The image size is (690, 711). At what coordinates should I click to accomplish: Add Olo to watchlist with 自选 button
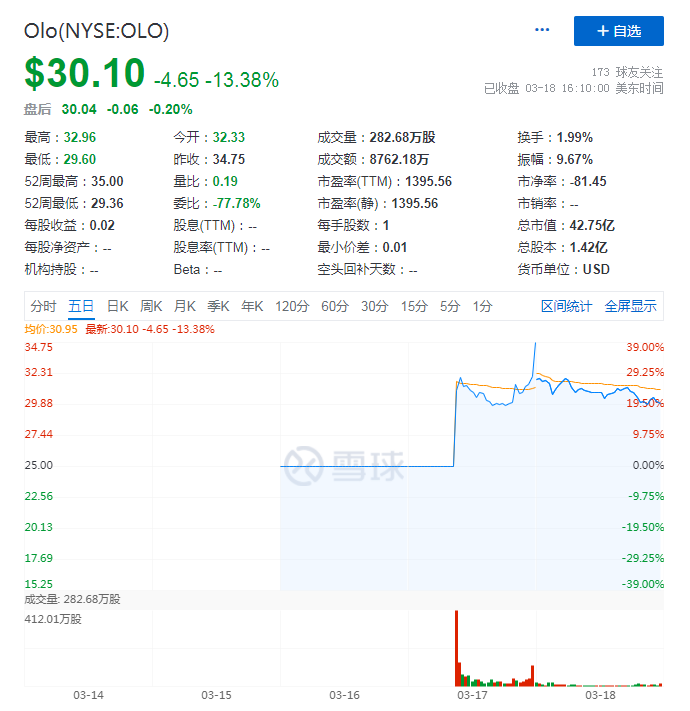(x=618, y=31)
